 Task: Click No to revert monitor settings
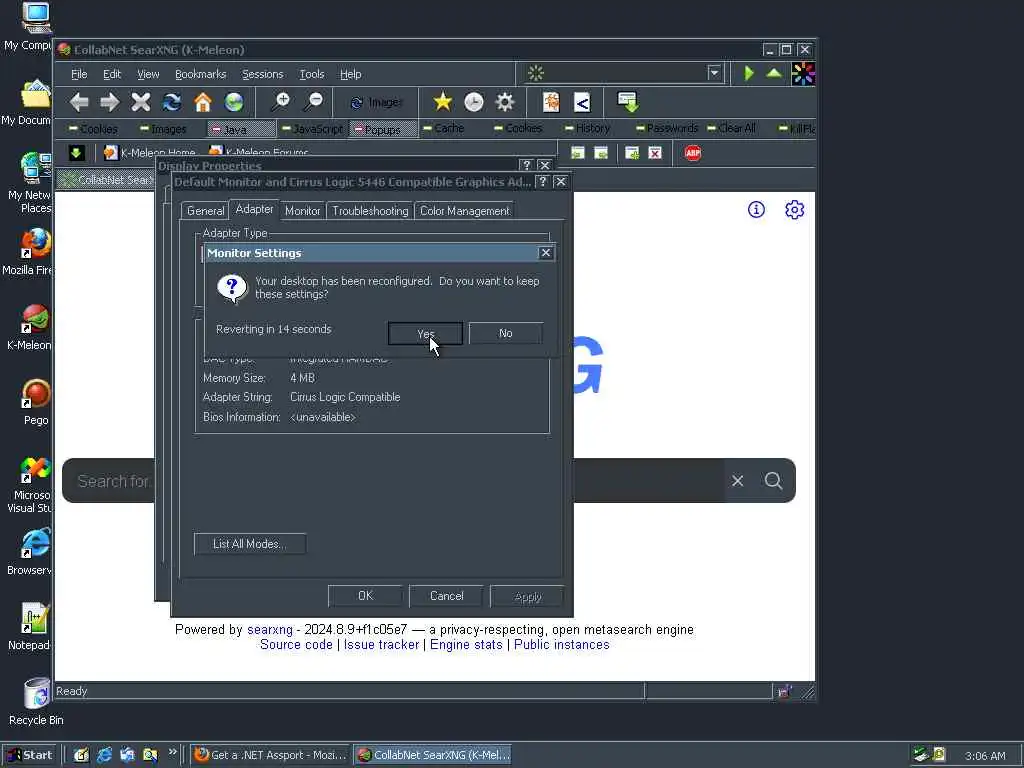[x=505, y=333]
